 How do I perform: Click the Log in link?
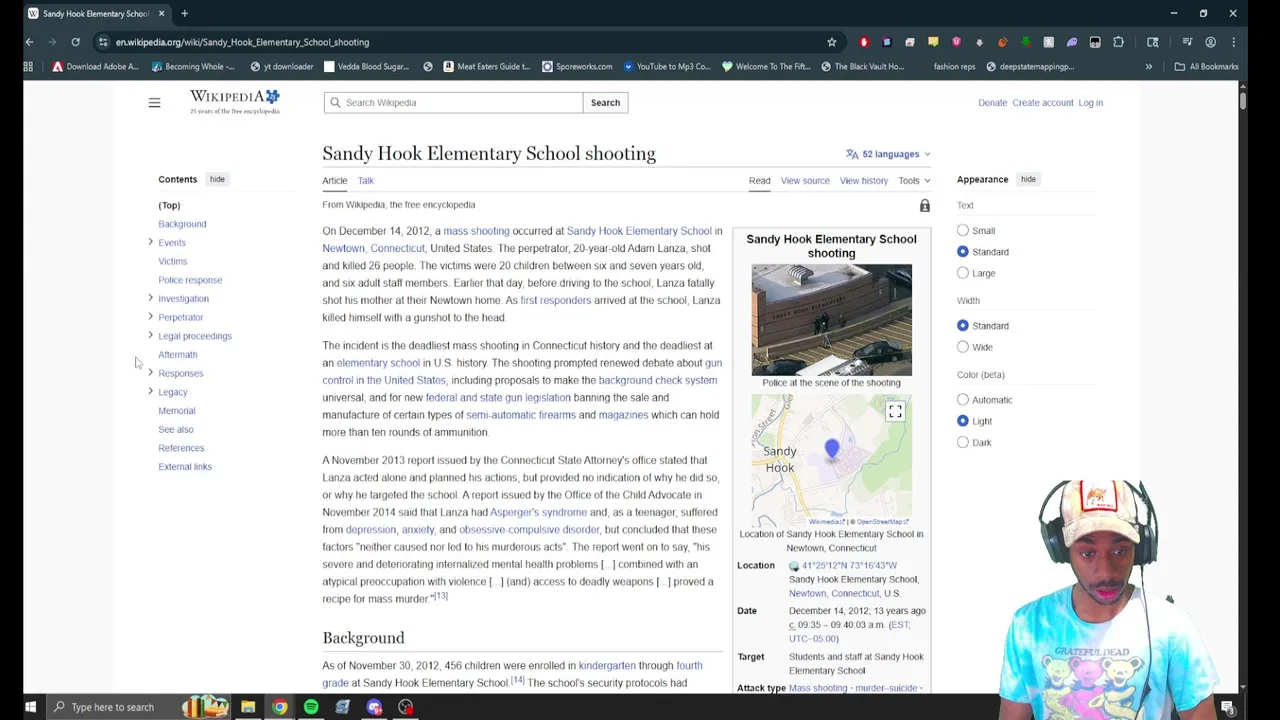point(1090,102)
